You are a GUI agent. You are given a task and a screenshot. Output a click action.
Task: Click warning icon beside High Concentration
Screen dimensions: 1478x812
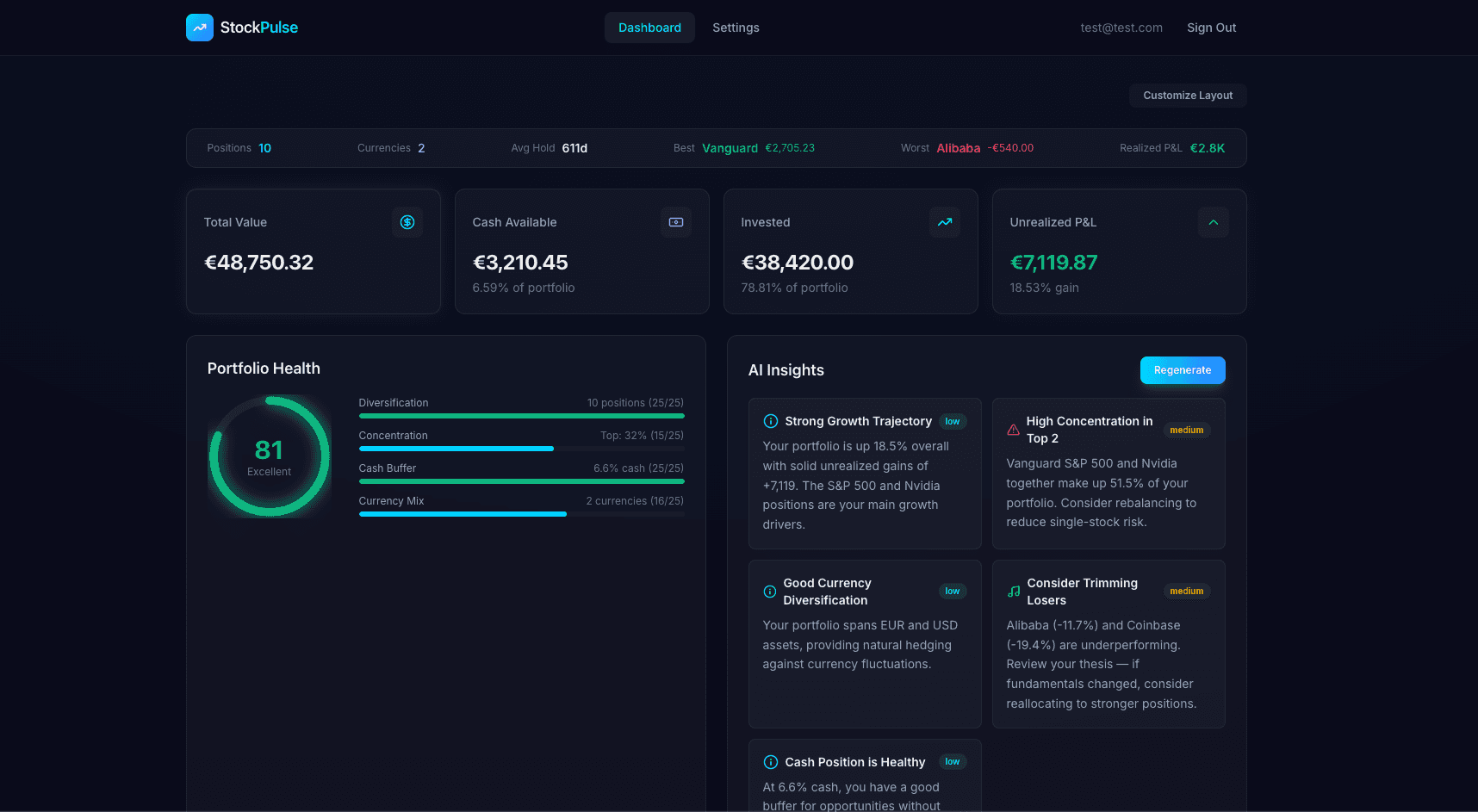[1014, 430]
